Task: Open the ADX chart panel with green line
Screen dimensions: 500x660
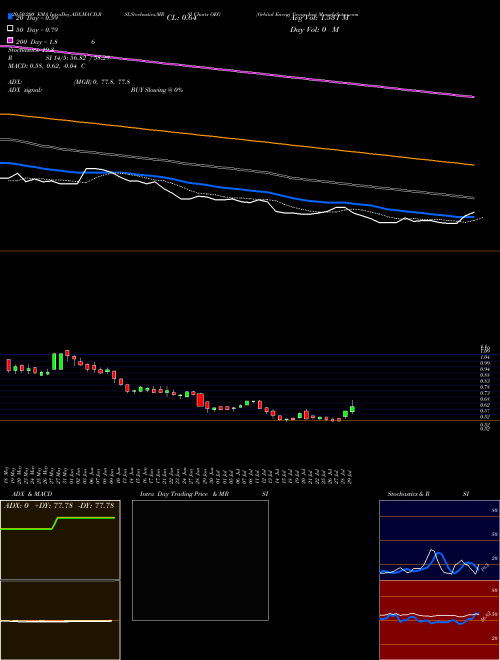Action: click(x=60, y=540)
